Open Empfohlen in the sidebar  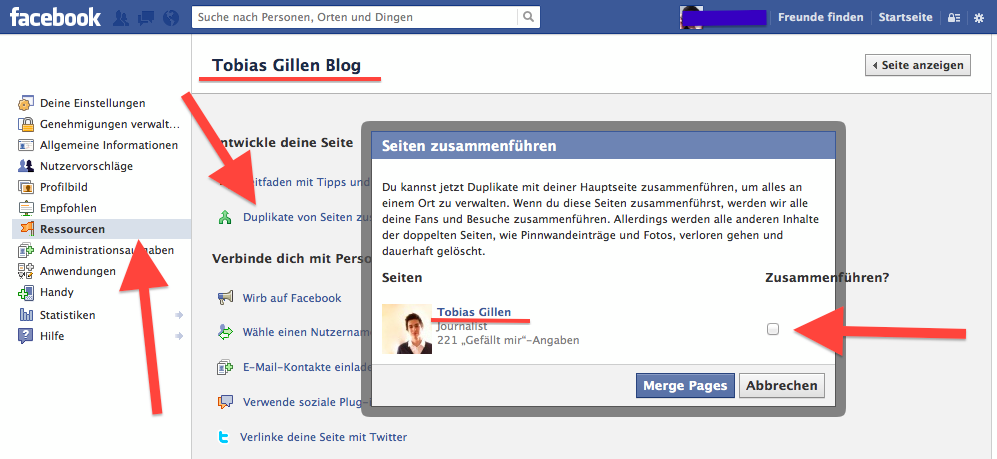(68, 208)
